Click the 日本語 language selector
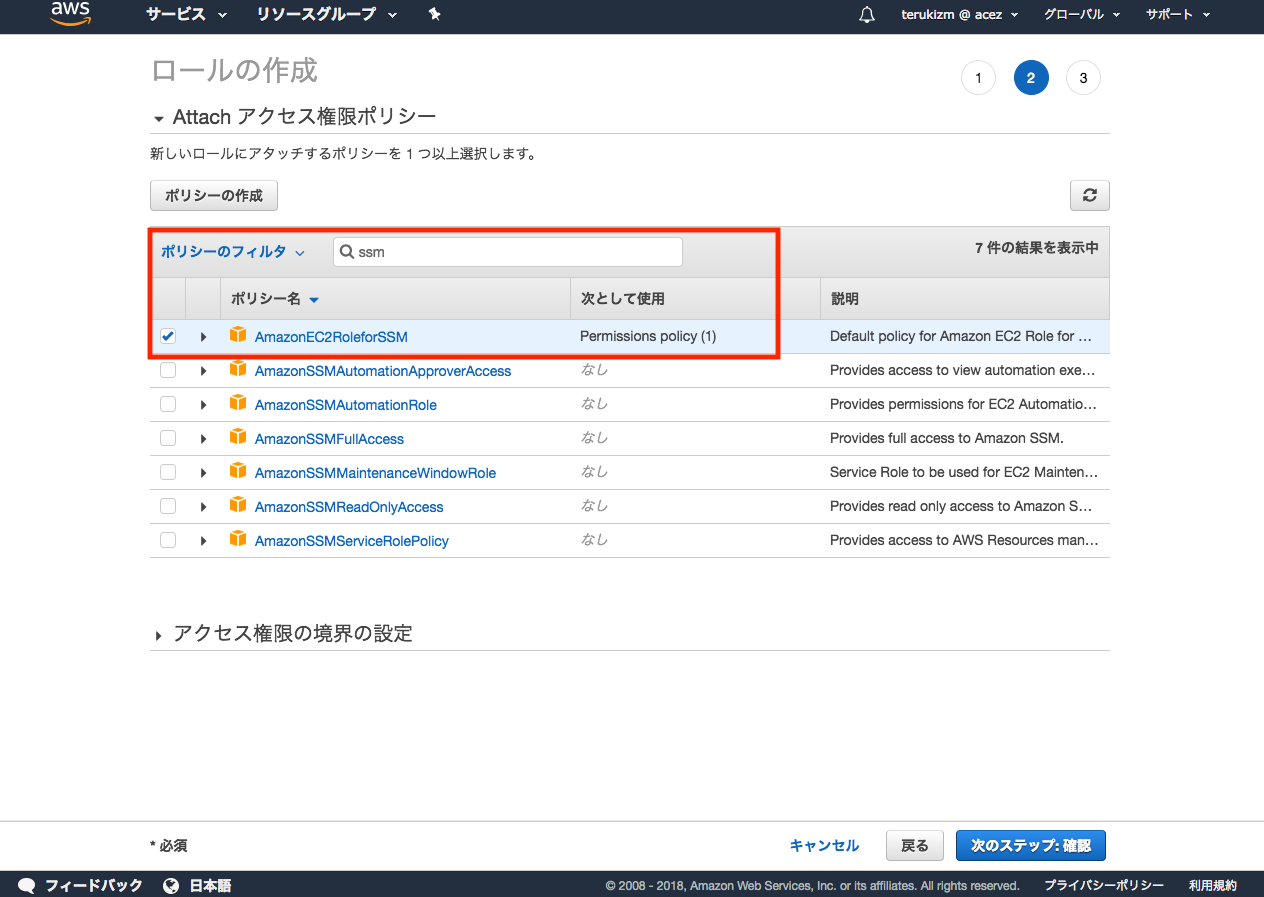The height and width of the screenshot is (897, 1264). click(197, 886)
